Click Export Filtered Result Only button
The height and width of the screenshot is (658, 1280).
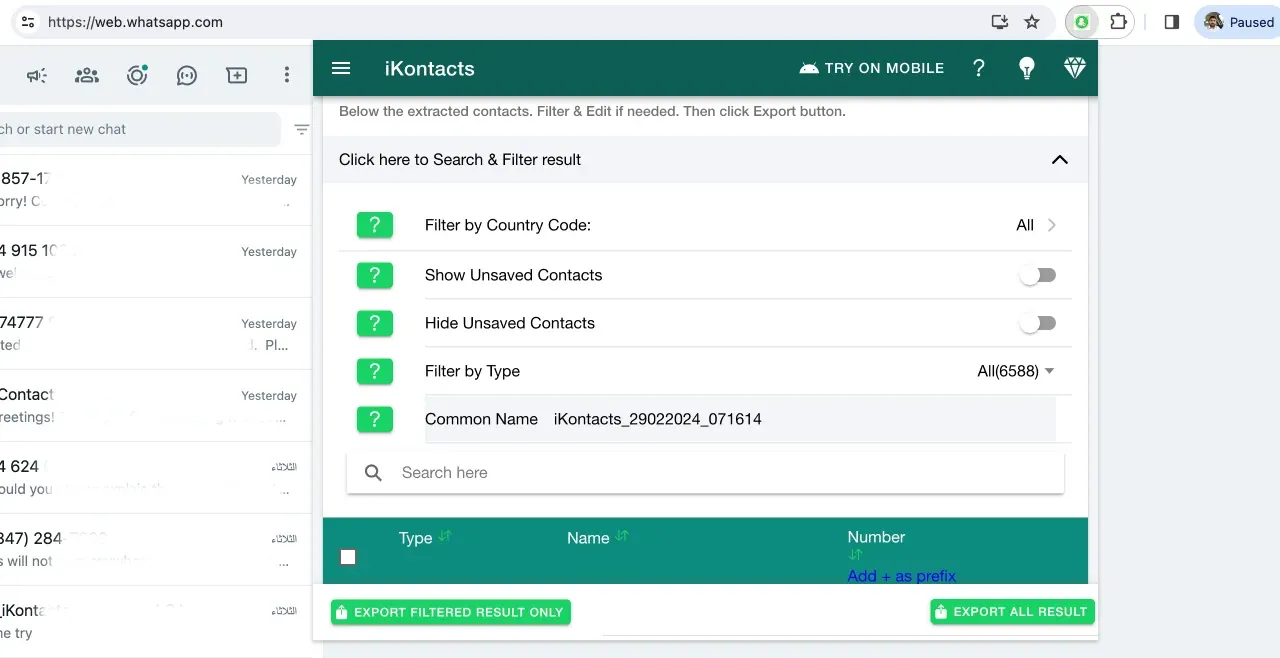[x=451, y=612]
